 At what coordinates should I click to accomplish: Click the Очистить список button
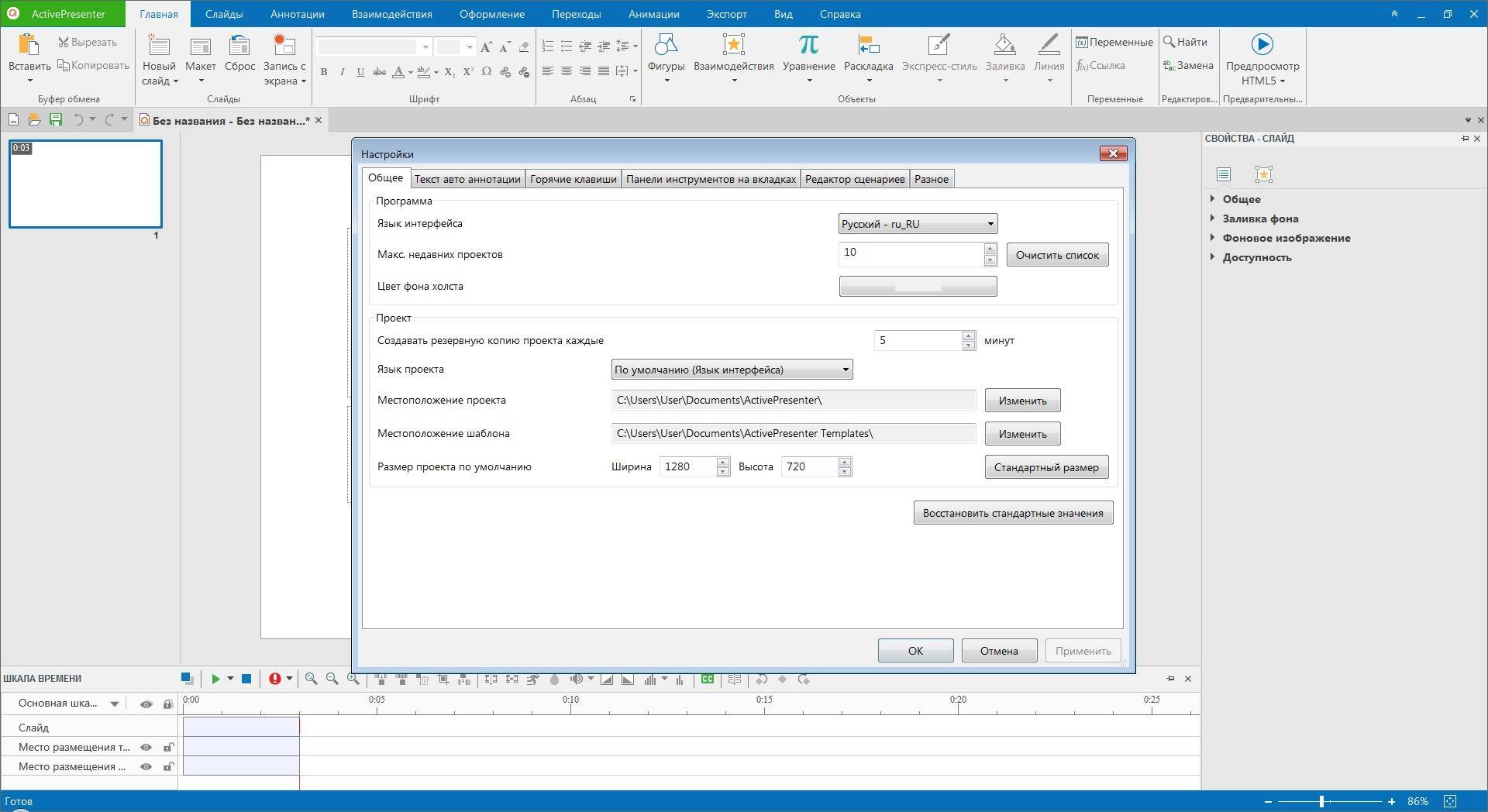click(x=1057, y=255)
